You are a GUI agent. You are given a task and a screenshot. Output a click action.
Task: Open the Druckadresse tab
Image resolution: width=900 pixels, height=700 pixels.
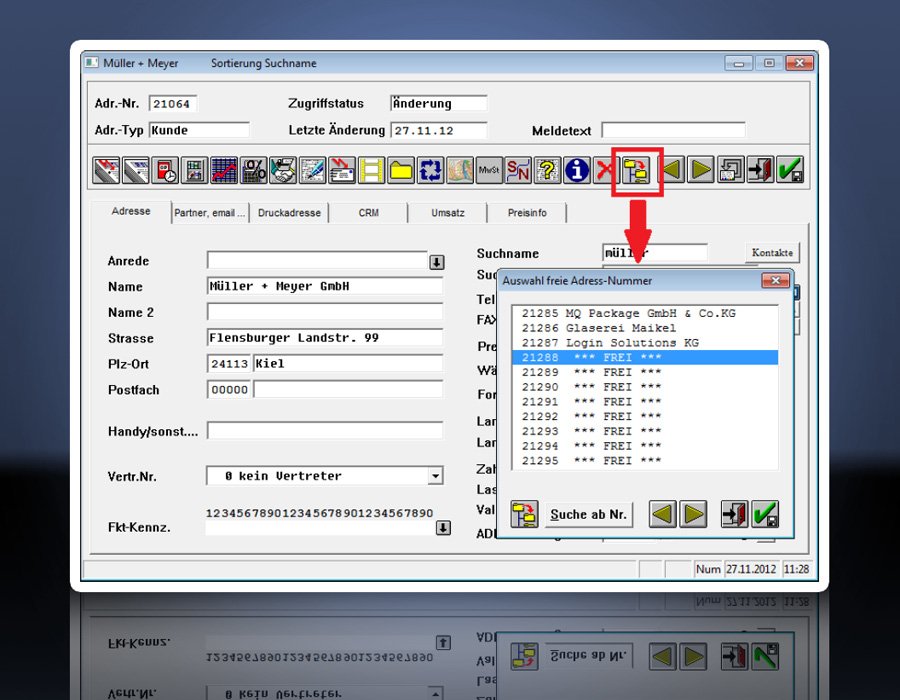click(289, 213)
